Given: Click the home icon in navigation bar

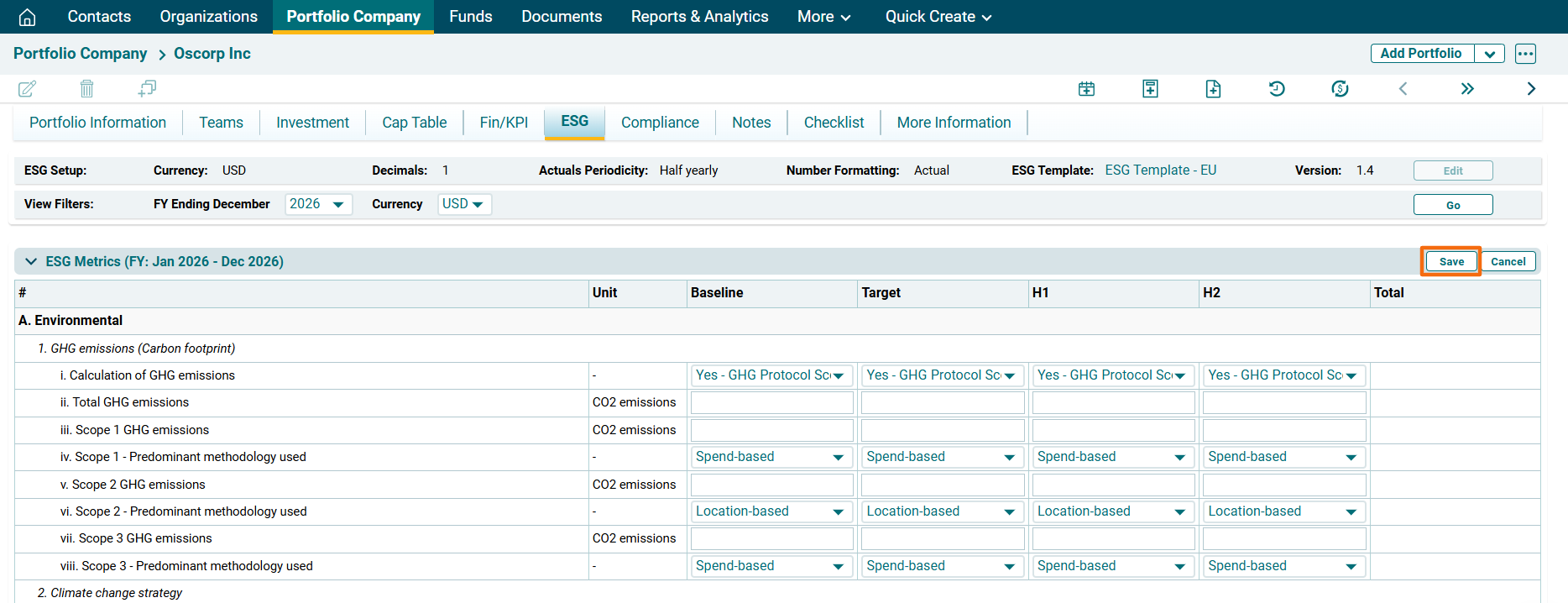Looking at the screenshot, I should [27, 17].
